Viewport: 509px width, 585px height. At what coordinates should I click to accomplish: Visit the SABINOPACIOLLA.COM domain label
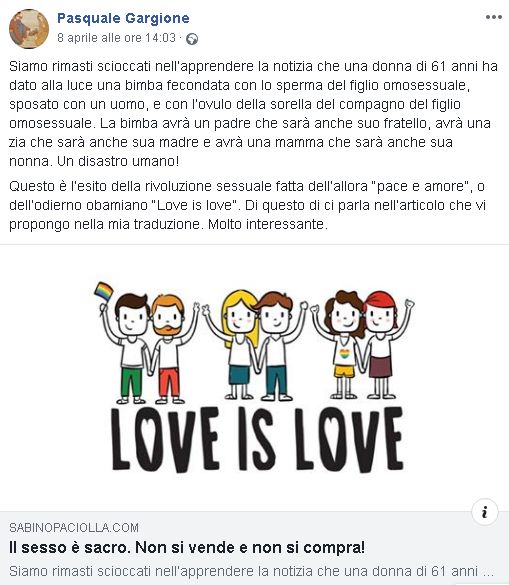point(74,528)
